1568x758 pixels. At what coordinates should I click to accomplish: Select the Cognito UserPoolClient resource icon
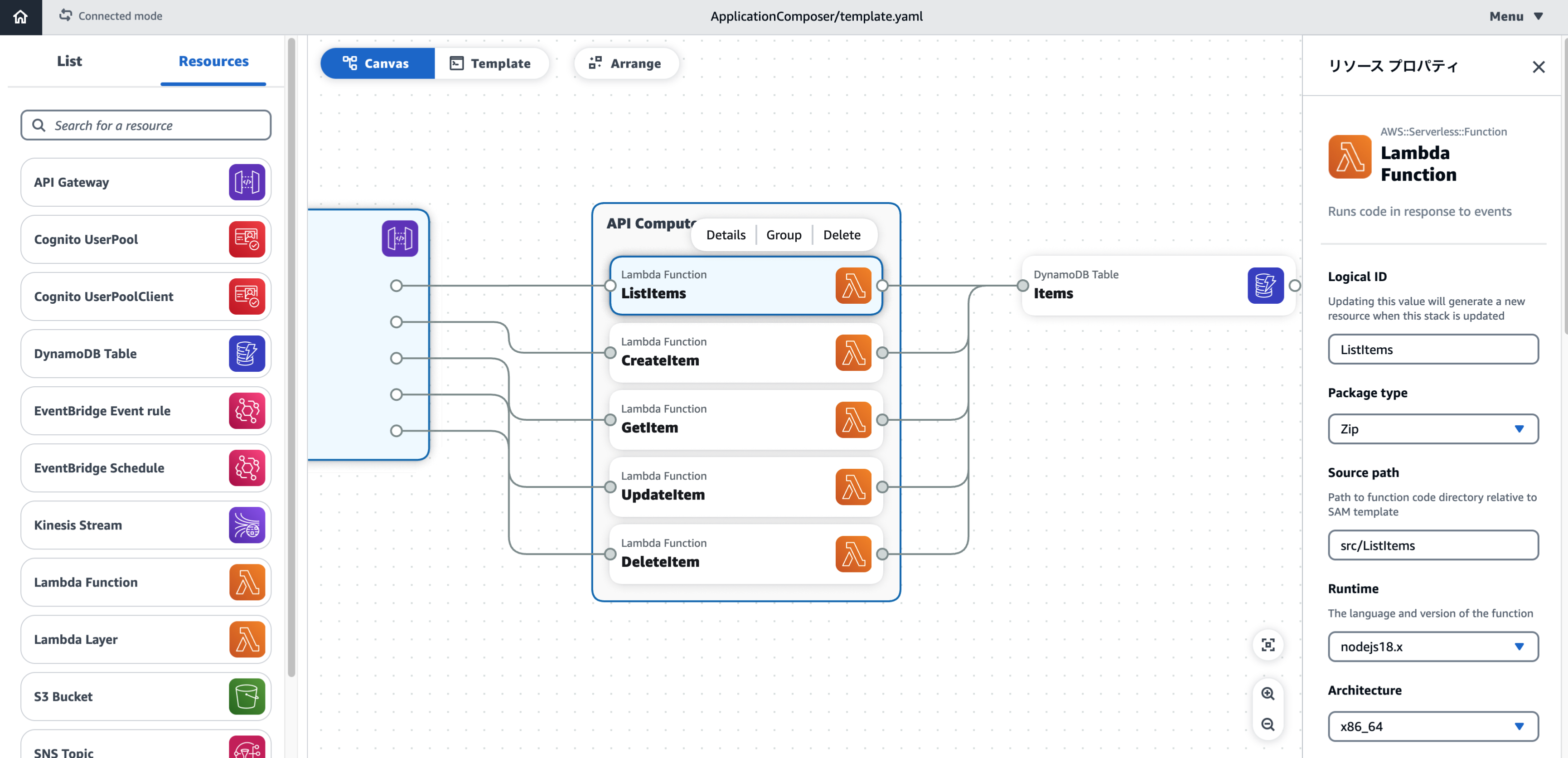click(247, 296)
